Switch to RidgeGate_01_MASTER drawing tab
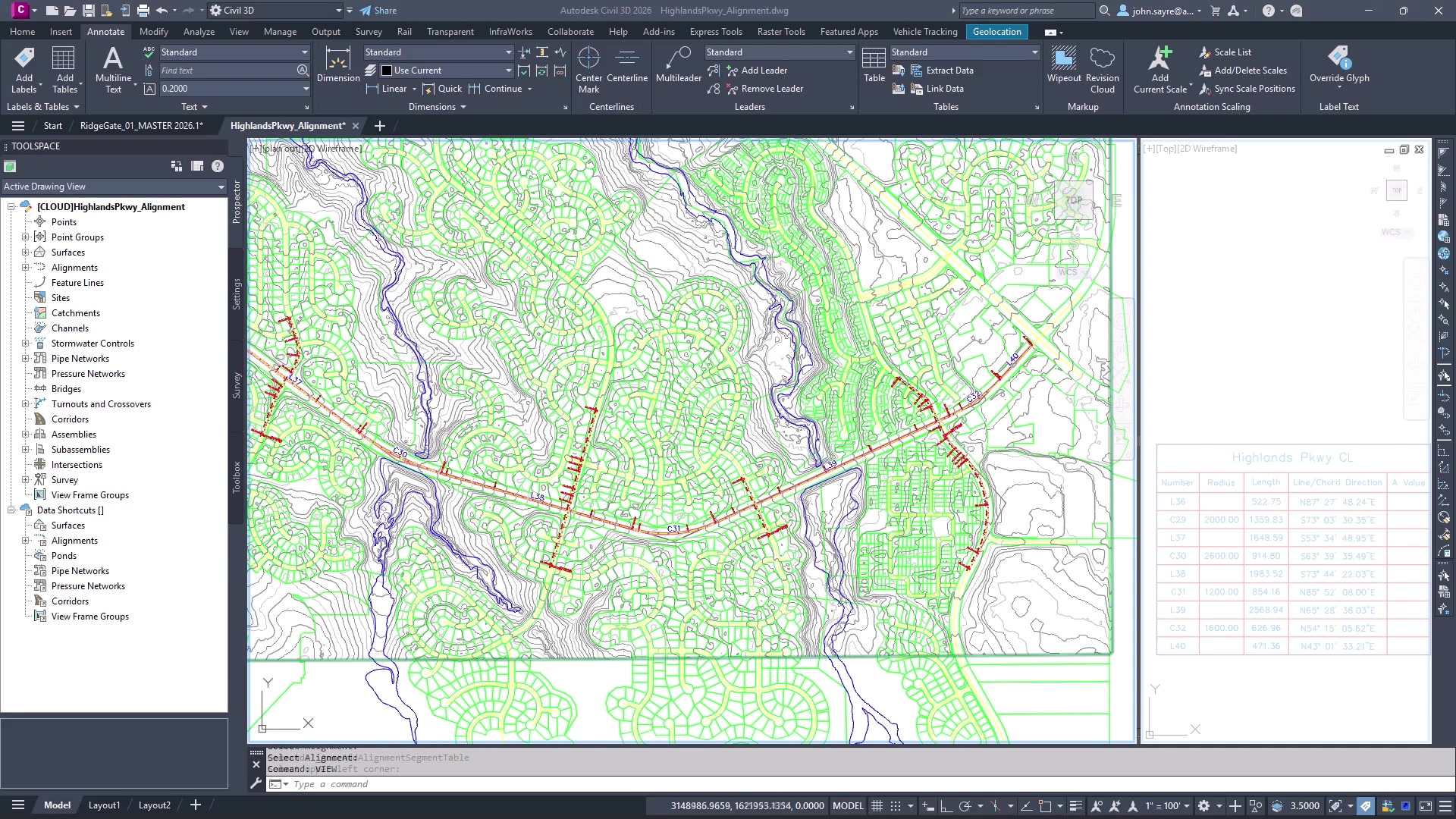 (142, 126)
